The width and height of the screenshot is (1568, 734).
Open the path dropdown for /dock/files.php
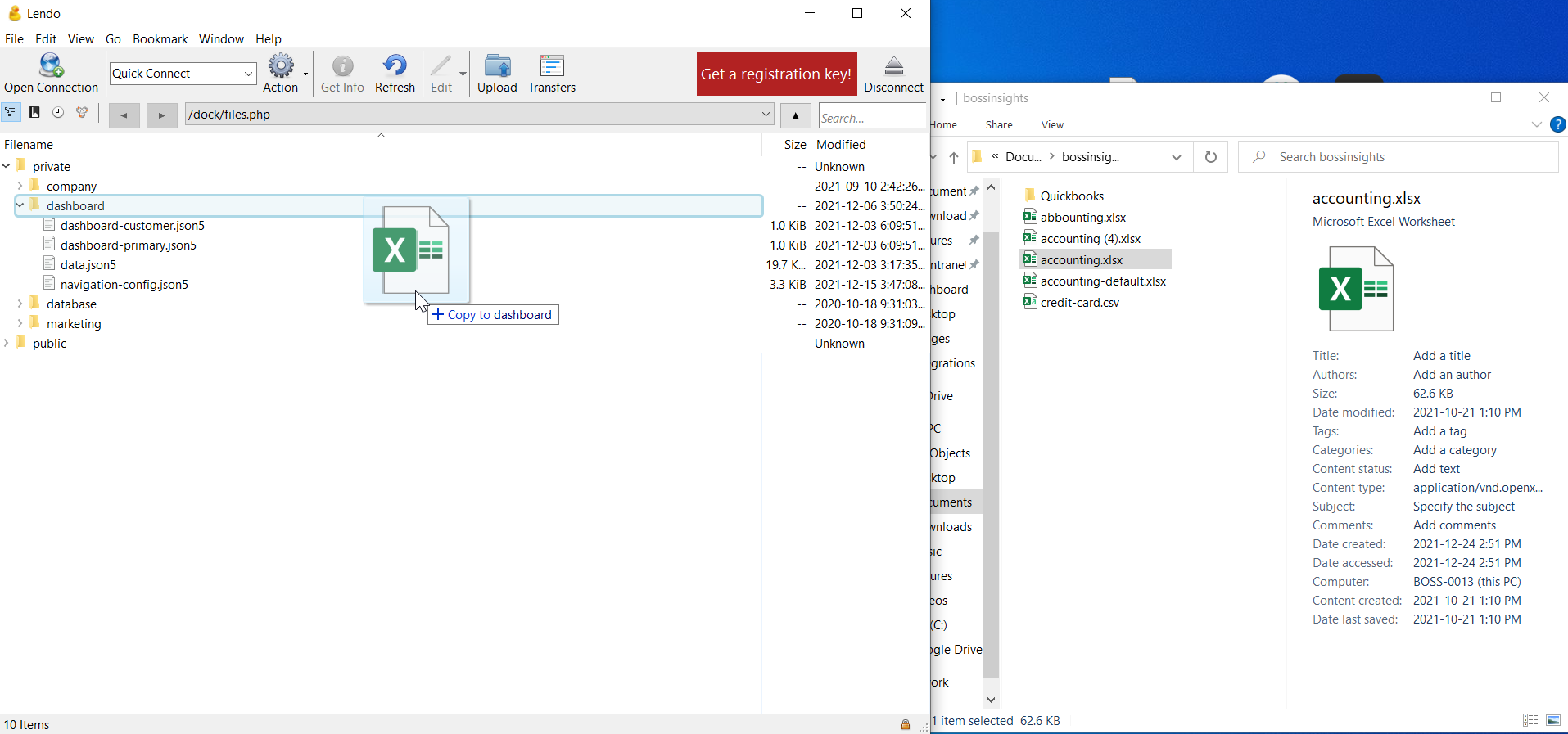pyautogui.click(x=766, y=115)
